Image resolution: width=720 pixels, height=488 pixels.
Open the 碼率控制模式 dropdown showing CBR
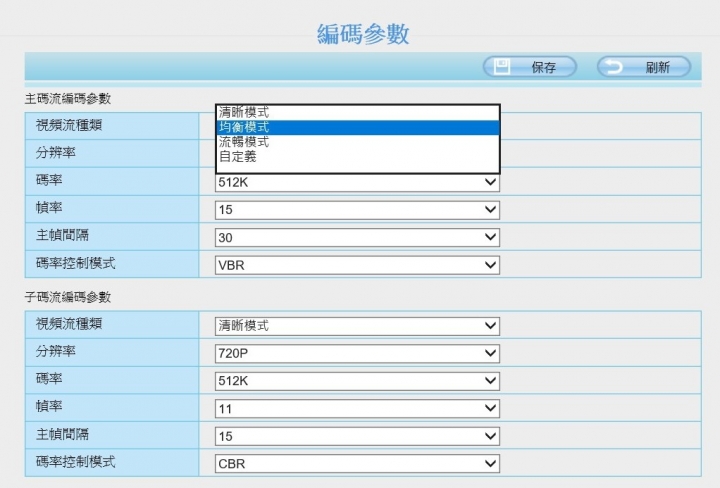coord(357,463)
